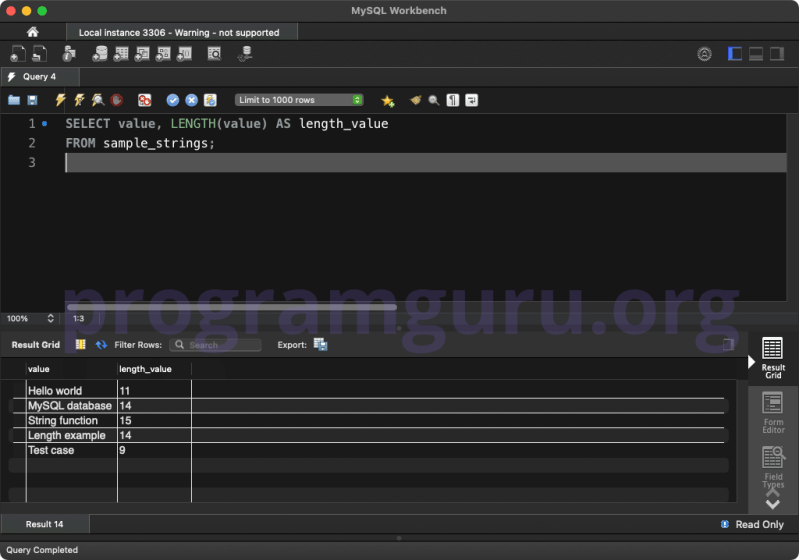Screen dimensions: 799x560
Task: Toggle invisible characters display icon
Action: [453, 100]
